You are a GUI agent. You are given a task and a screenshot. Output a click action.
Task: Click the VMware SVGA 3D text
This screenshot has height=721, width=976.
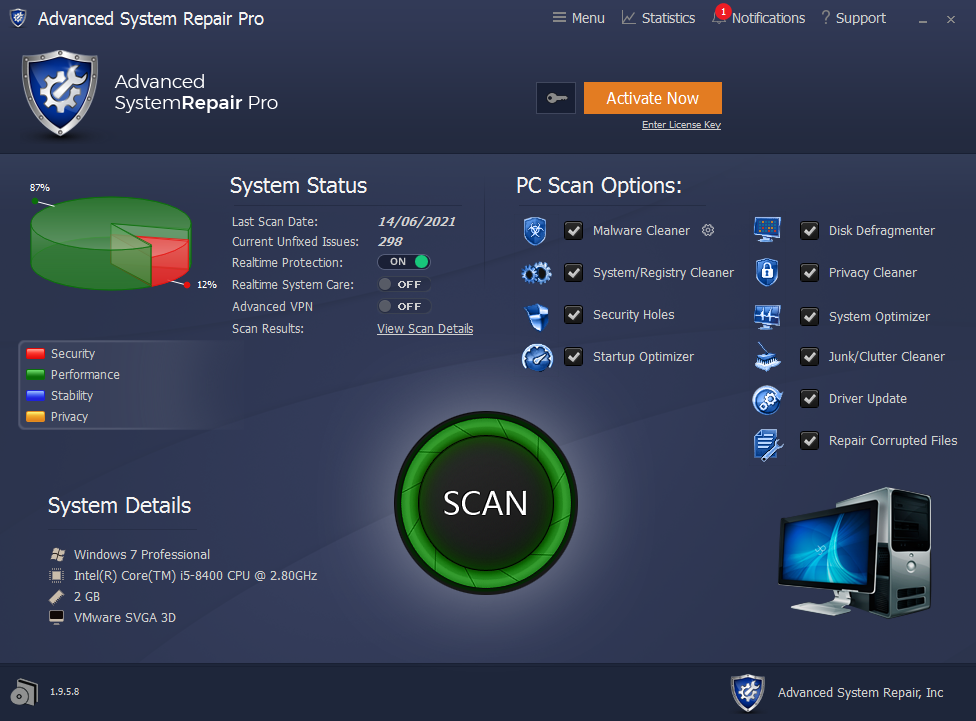pos(124,618)
